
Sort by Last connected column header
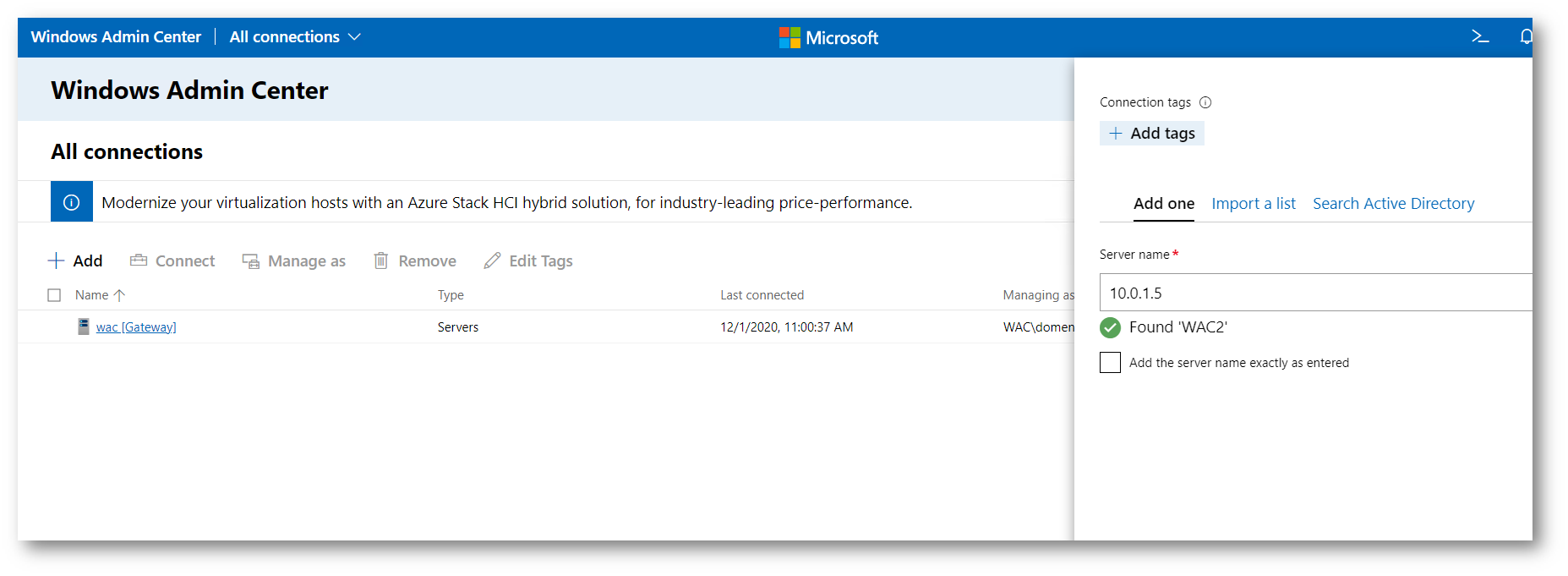point(762,295)
